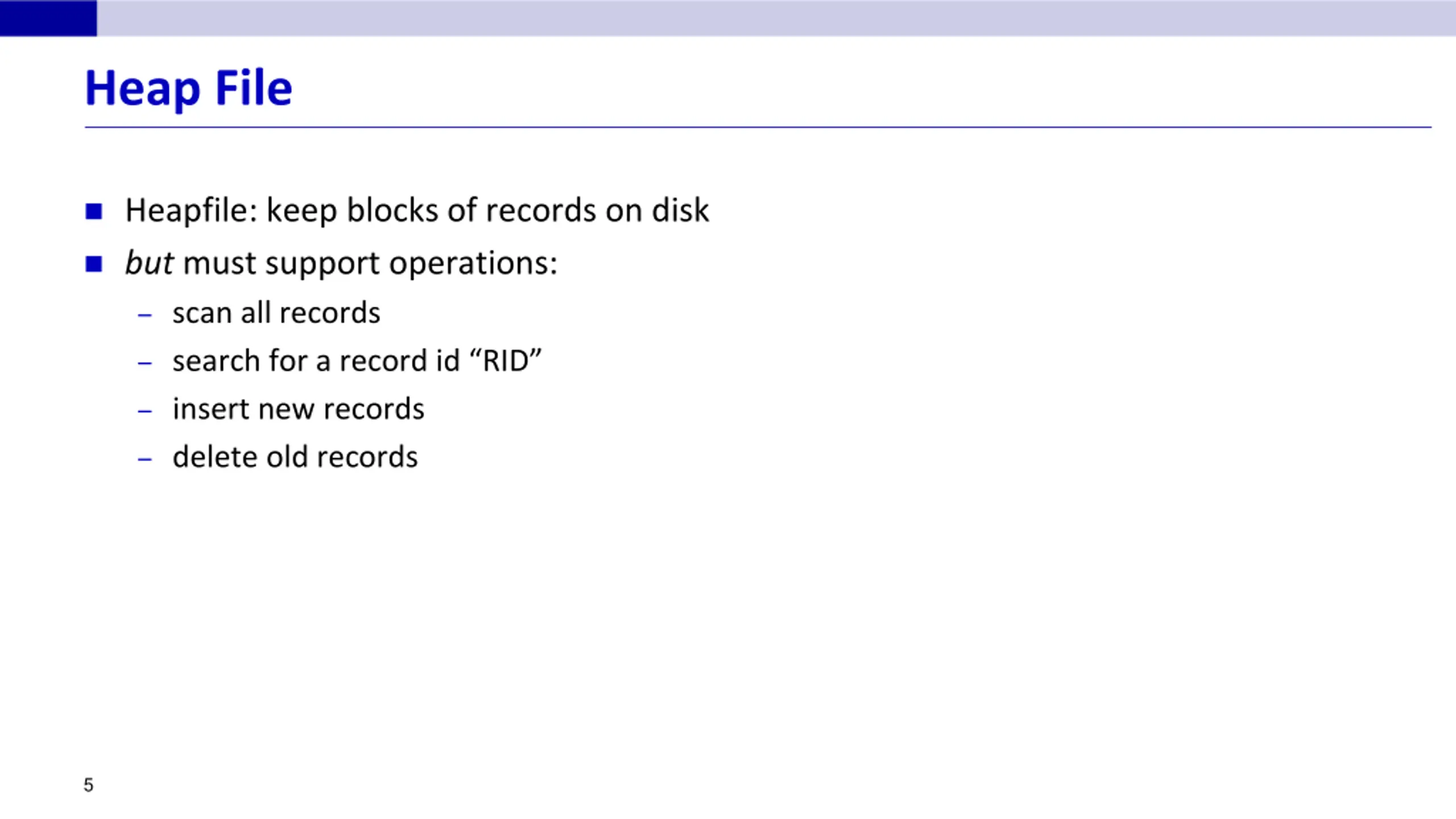
Task: Select the 'scan all records' item
Action: click(x=276, y=313)
